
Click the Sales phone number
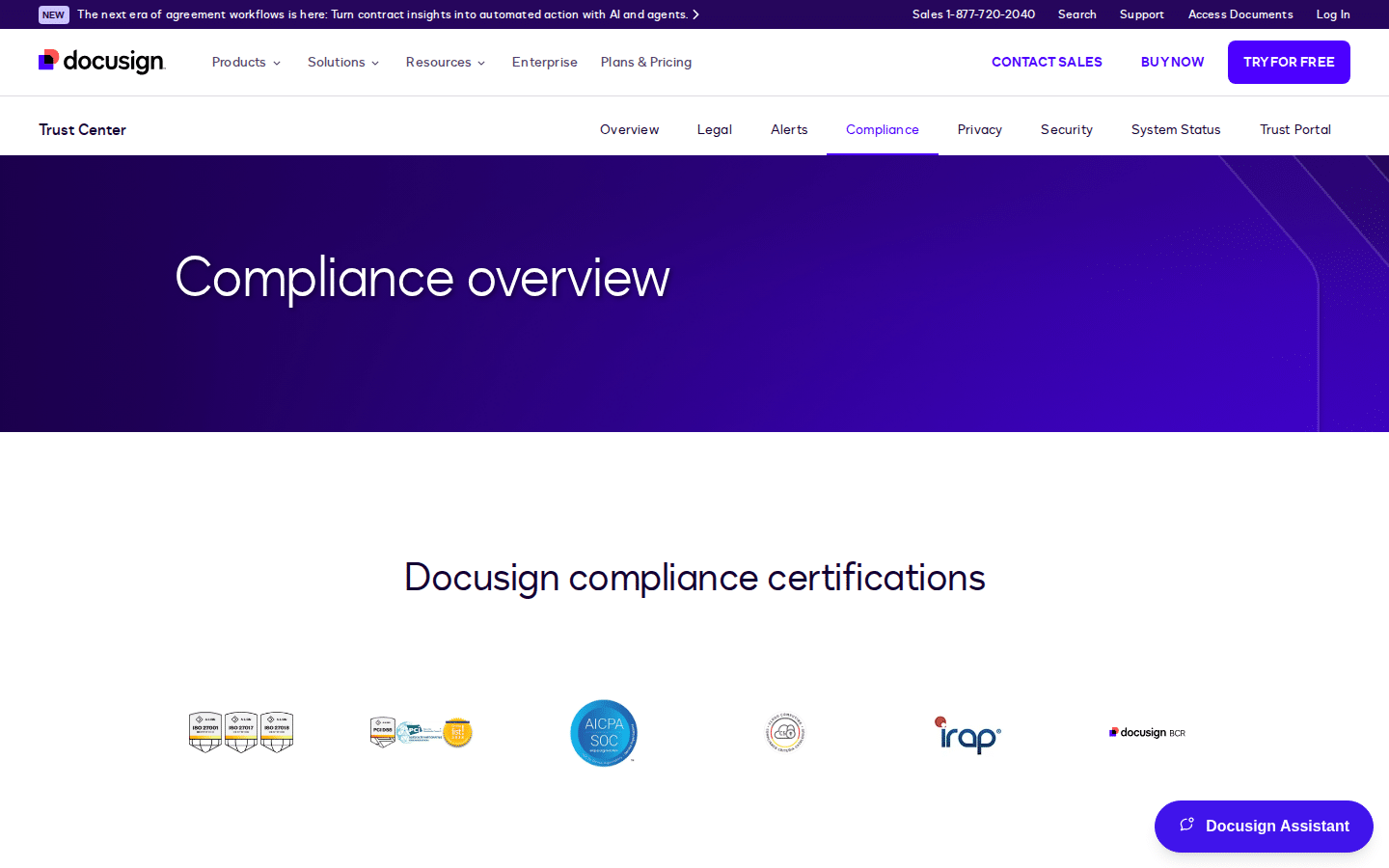coord(973,14)
